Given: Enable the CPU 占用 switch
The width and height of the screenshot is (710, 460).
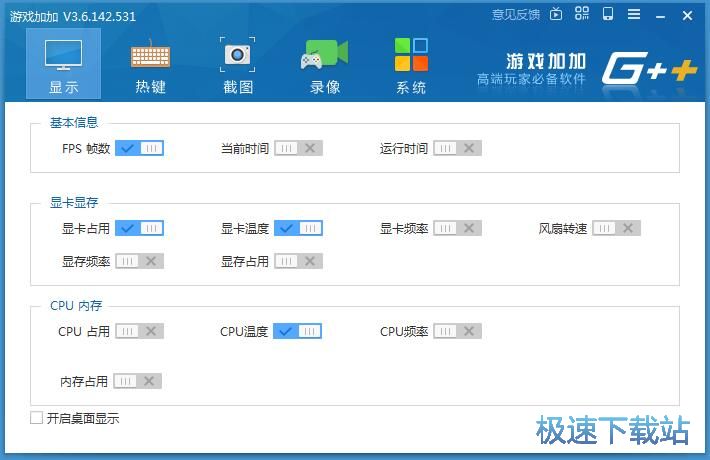Looking at the screenshot, I should [139, 331].
